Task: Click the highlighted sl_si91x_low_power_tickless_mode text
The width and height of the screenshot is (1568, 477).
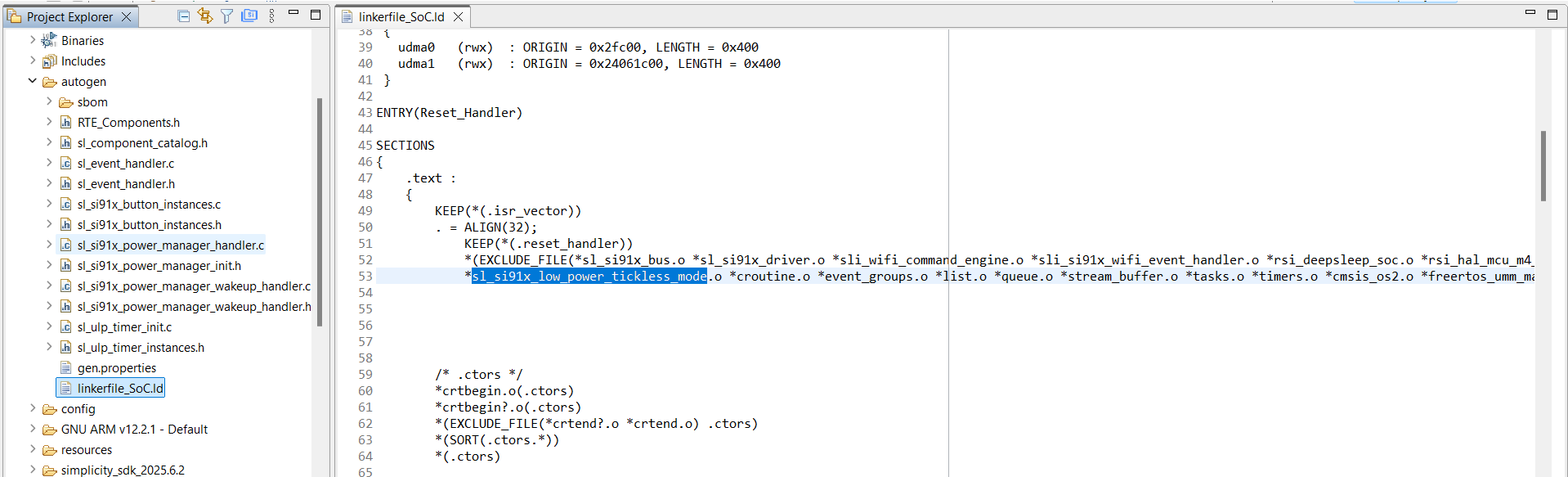Action: tap(589, 277)
